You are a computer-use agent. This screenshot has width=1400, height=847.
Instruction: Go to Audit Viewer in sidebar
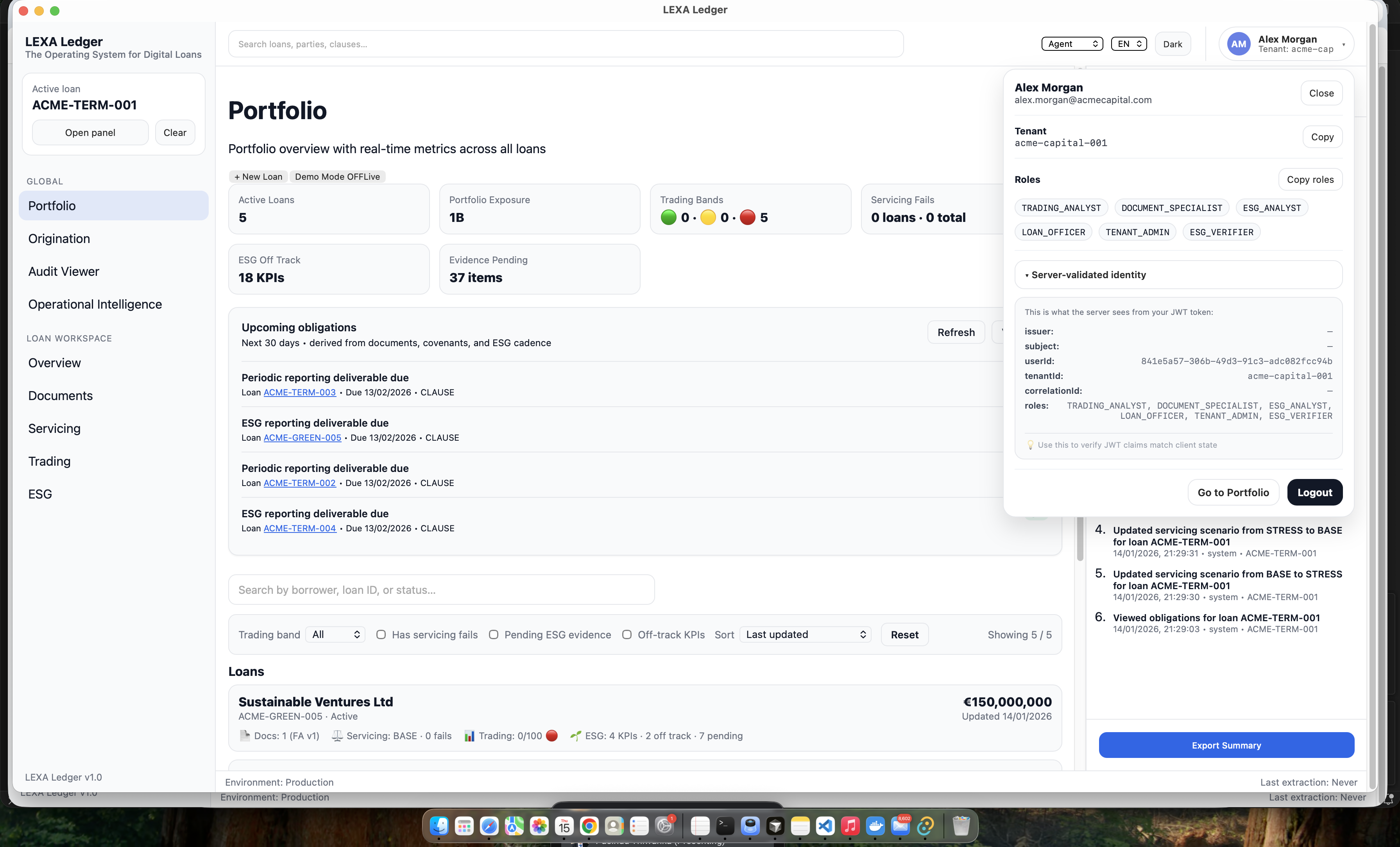(64, 272)
